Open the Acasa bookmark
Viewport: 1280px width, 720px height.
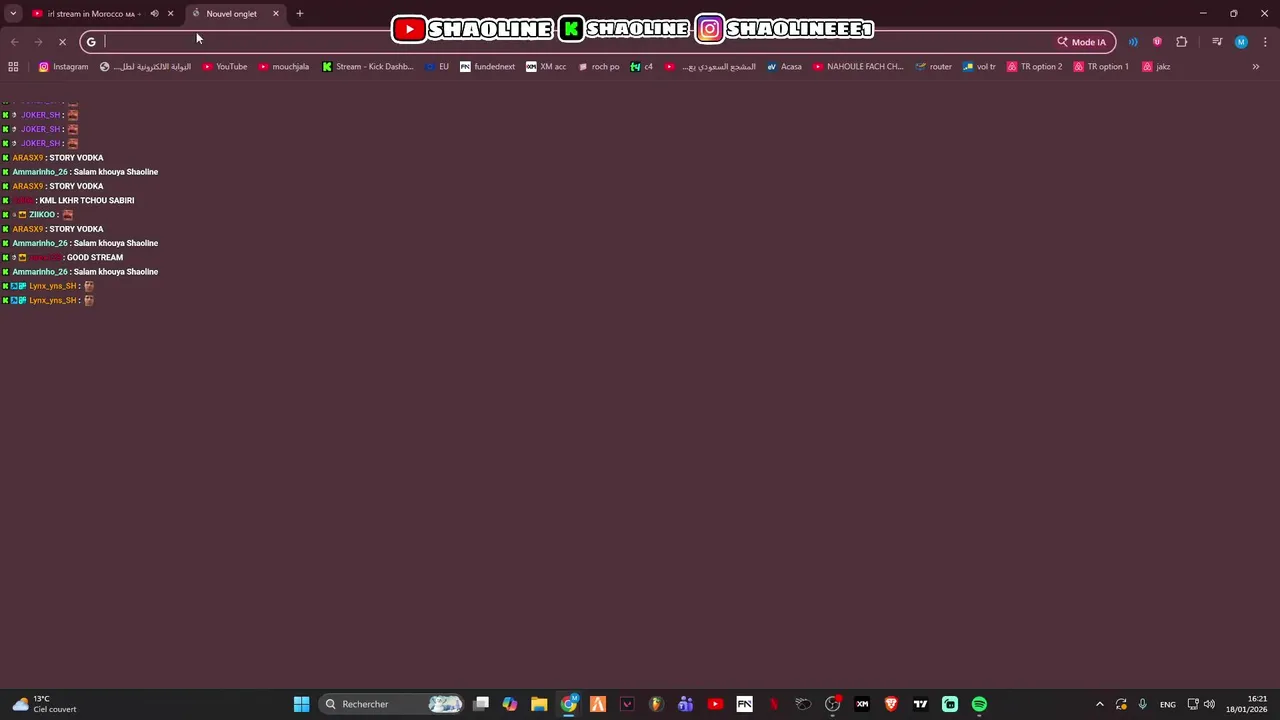pos(784,67)
